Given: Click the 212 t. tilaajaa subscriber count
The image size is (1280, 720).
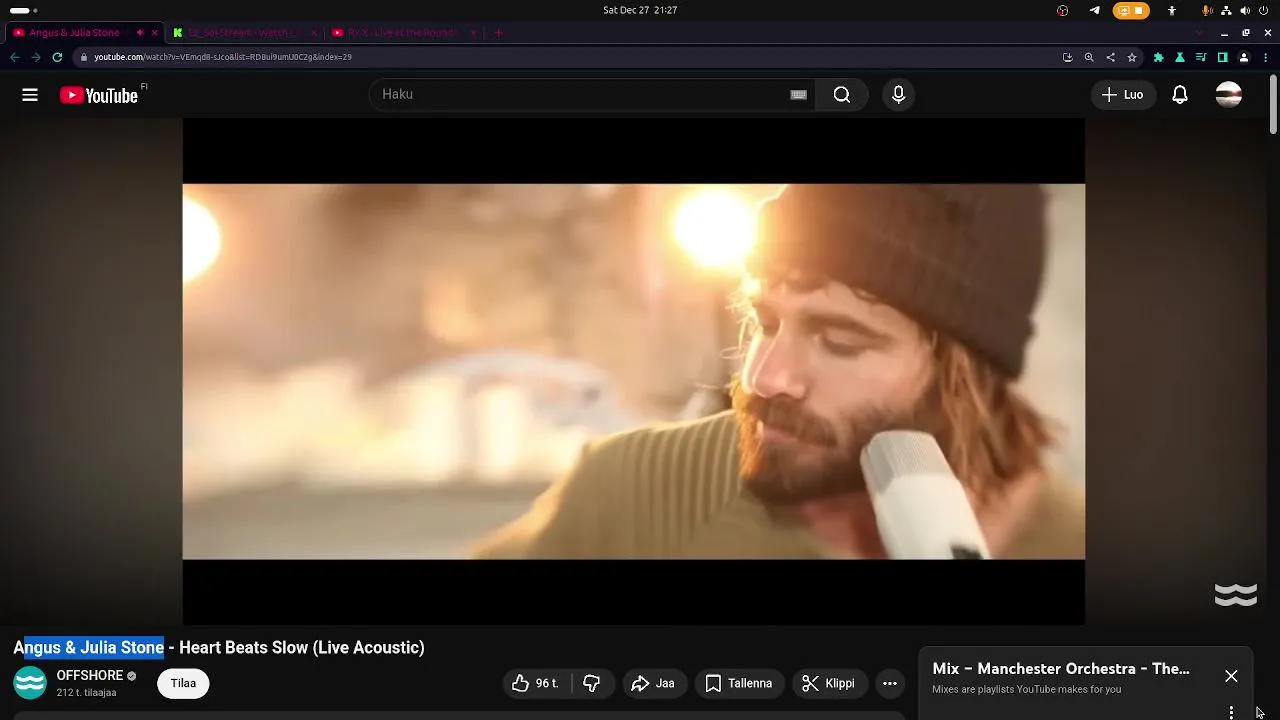Looking at the screenshot, I should pyautogui.click(x=86, y=693).
